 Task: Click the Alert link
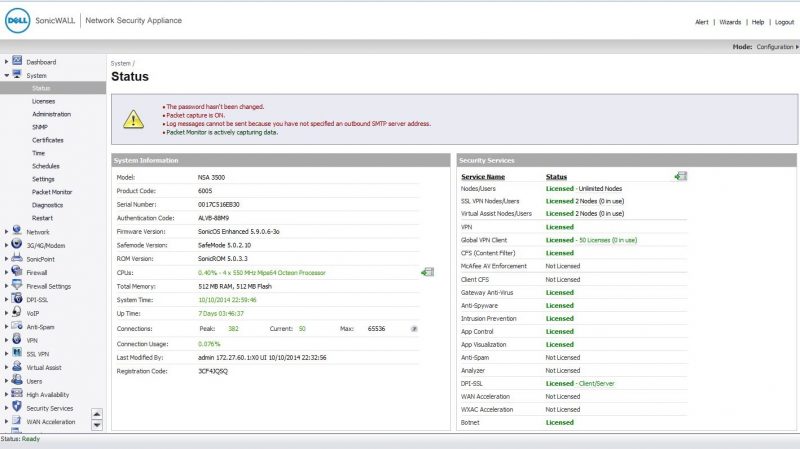point(702,22)
